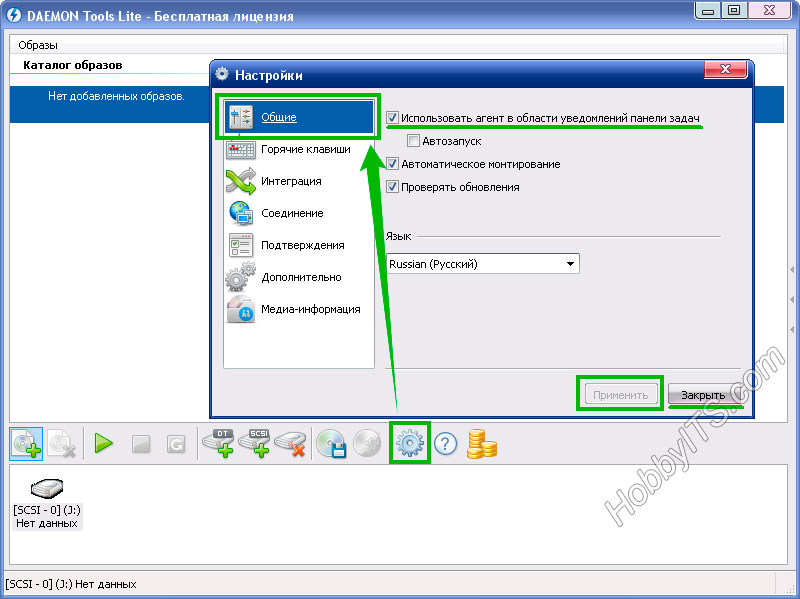The height and width of the screenshot is (599, 800).
Task: Click the Remove Image toolbar icon
Action: pos(61,443)
